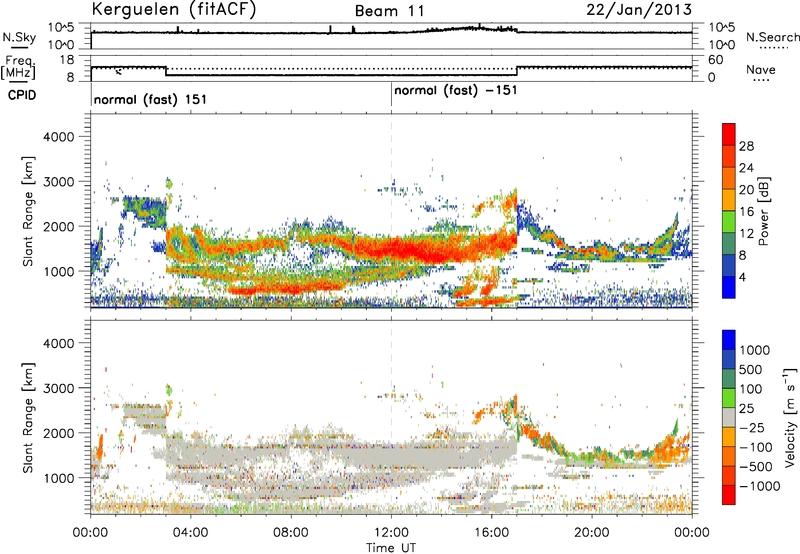Click the power color bar's blue bottom segment
800x554 pixels.
pyautogui.click(x=729, y=287)
